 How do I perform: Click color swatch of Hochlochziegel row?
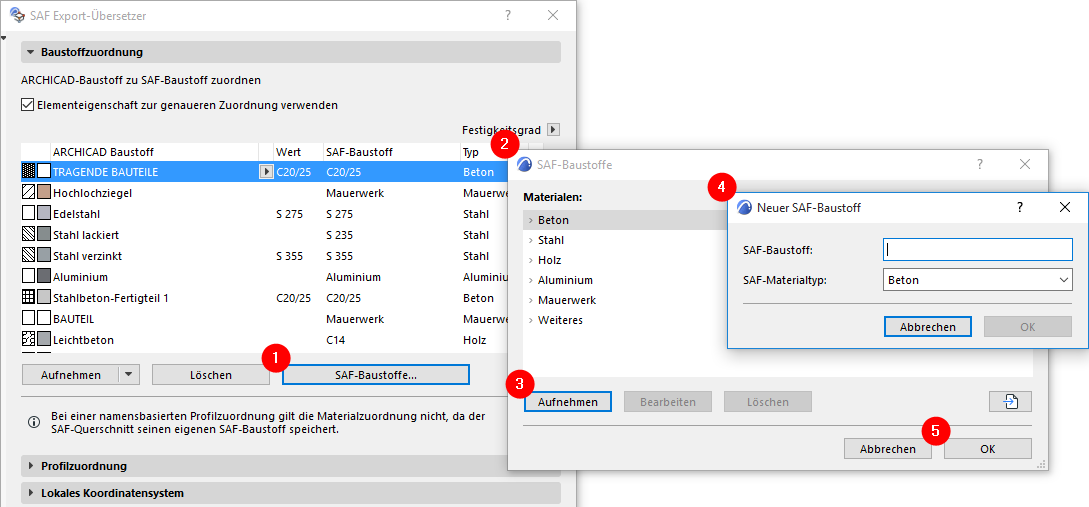[x=44, y=193]
